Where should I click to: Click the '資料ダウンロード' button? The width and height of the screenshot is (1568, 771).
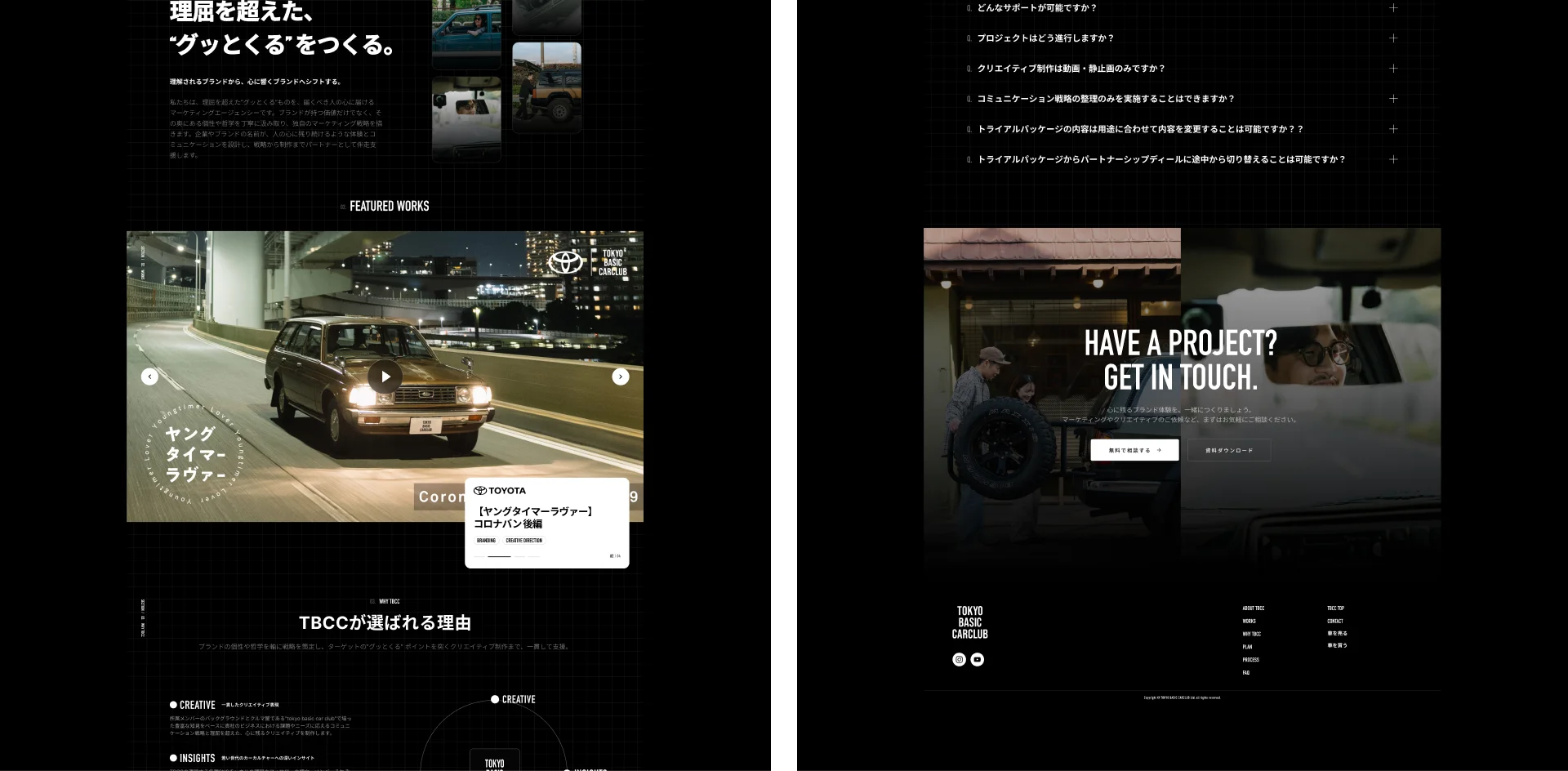coord(1228,450)
